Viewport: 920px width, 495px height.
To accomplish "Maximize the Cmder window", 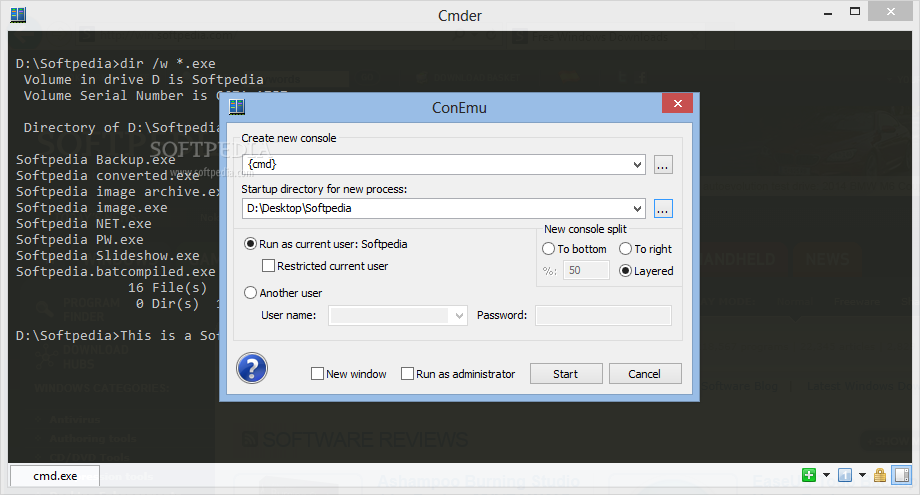I will tap(855, 12).
